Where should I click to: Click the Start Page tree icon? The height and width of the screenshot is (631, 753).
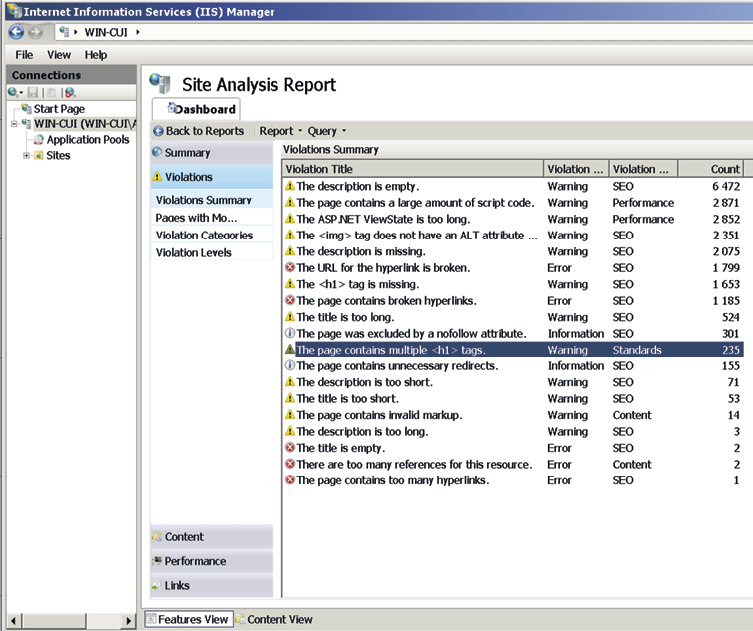(x=26, y=109)
